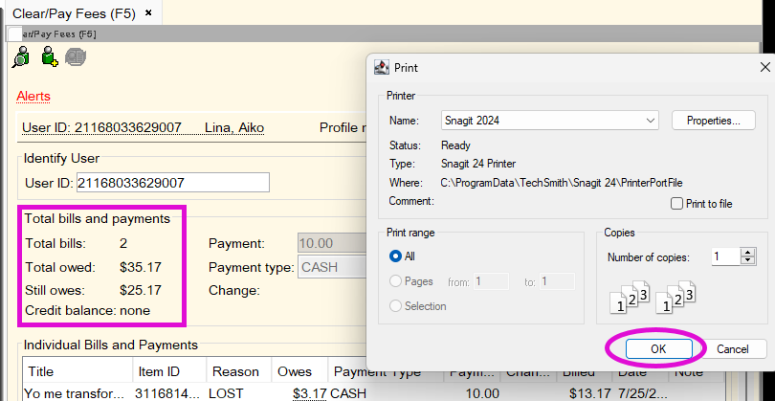Open printer Properties
775x401 pixels.
coord(713,120)
